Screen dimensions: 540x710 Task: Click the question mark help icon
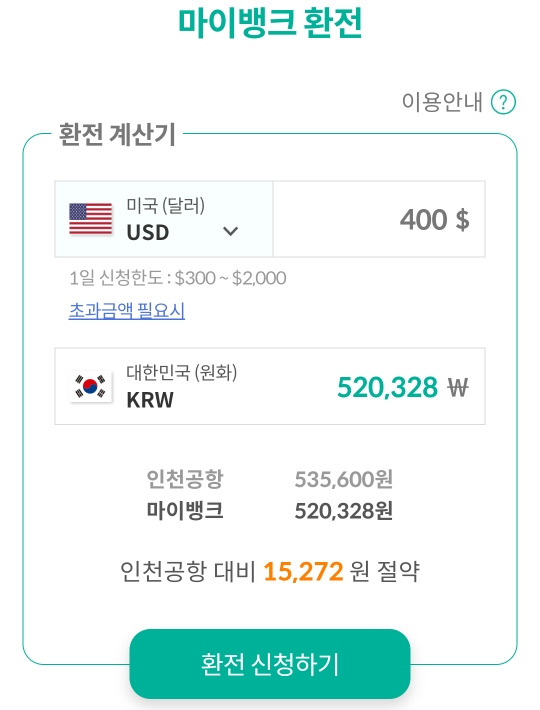[503, 102]
